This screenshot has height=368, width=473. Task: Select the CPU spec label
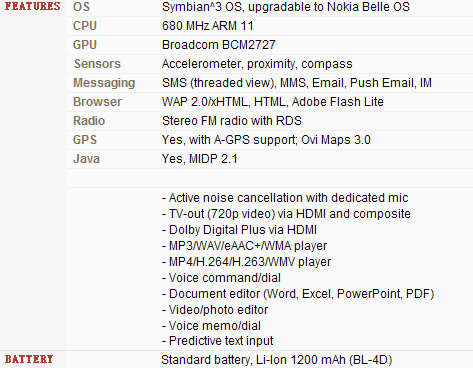point(85,26)
